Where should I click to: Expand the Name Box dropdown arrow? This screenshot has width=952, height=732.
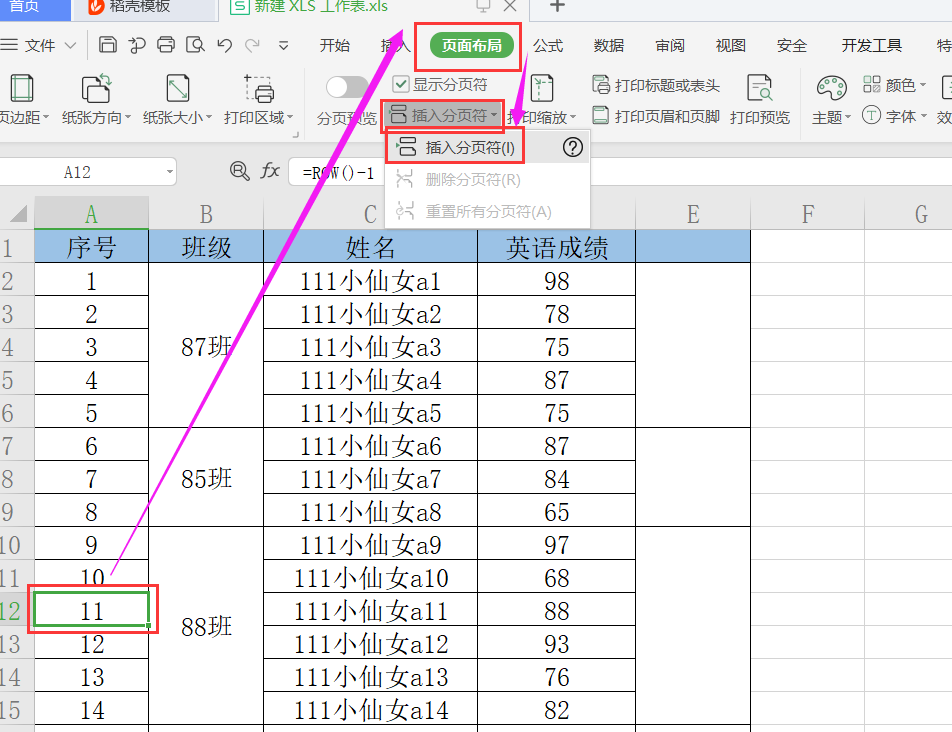click(x=169, y=172)
